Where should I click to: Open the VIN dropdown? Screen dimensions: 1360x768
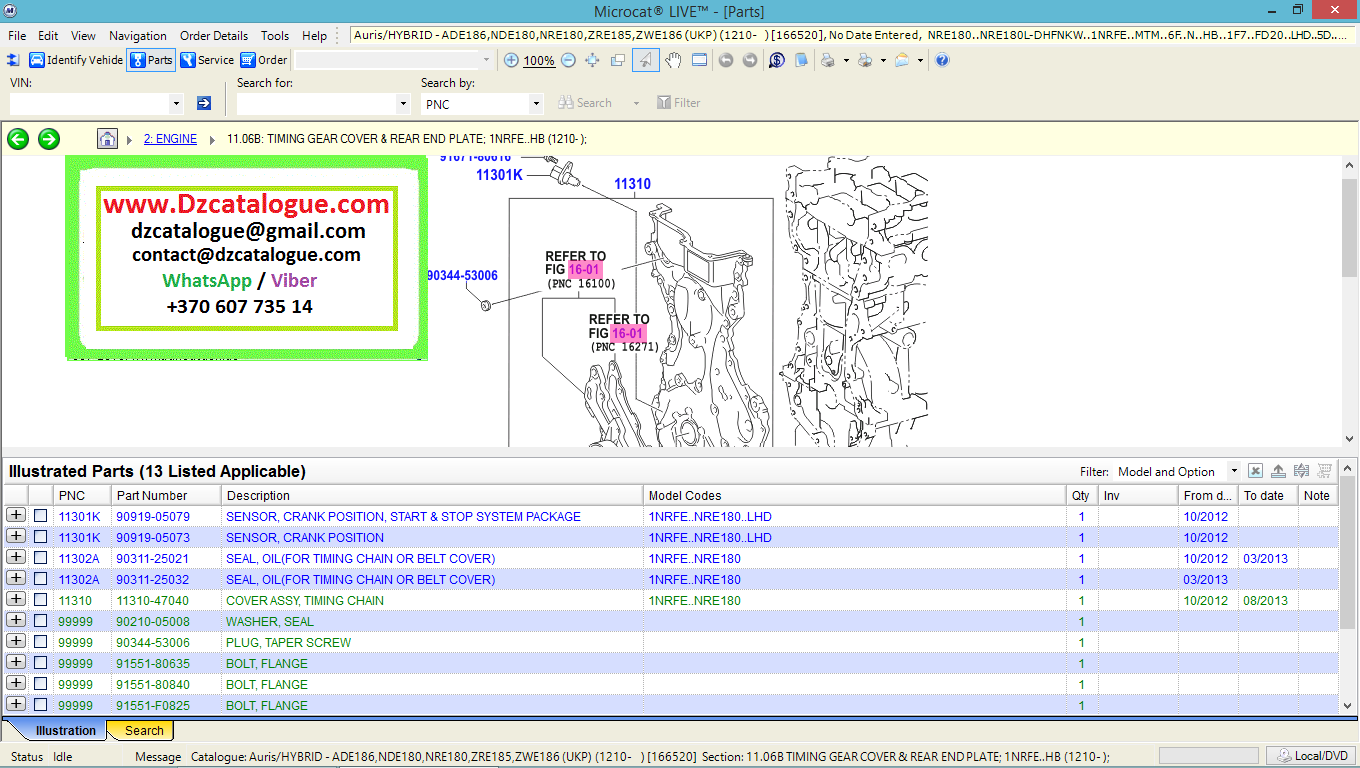pyautogui.click(x=176, y=103)
